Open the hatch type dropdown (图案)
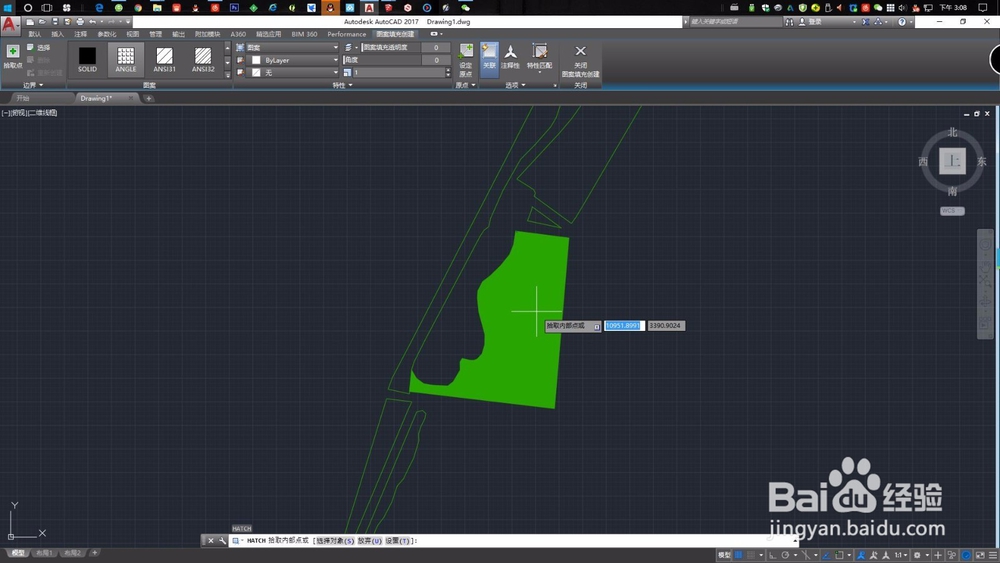Viewport: 1000px width, 563px height. [292, 48]
